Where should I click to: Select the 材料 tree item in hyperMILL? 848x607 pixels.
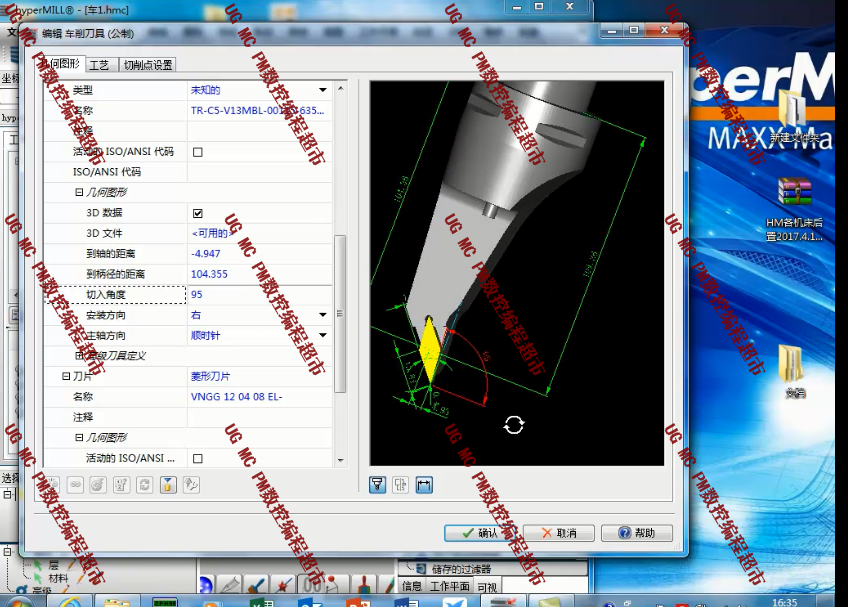click(58, 578)
